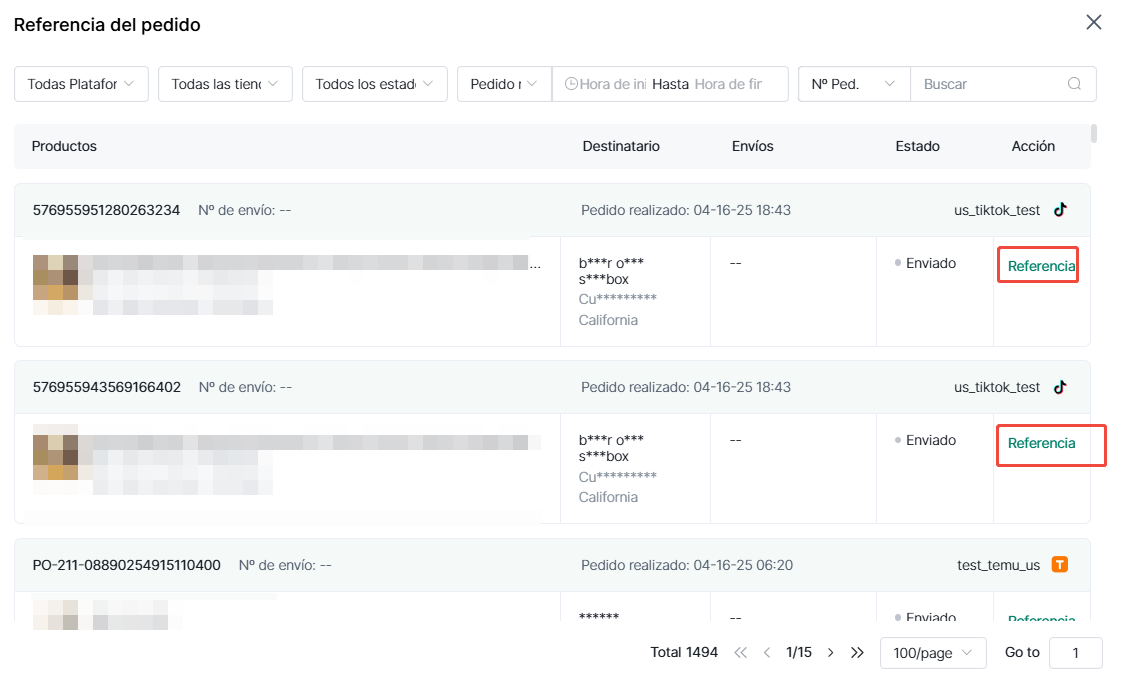Image resolution: width=1125 pixels, height=676 pixels.
Task: Click the search magnifier icon
Action: [1074, 84]
